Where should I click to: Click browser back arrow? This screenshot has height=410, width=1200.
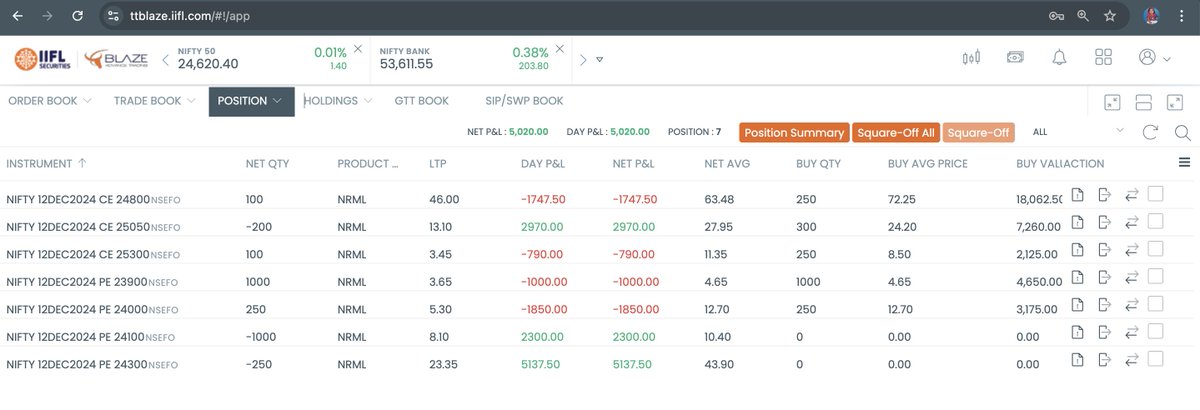point(17,16)
